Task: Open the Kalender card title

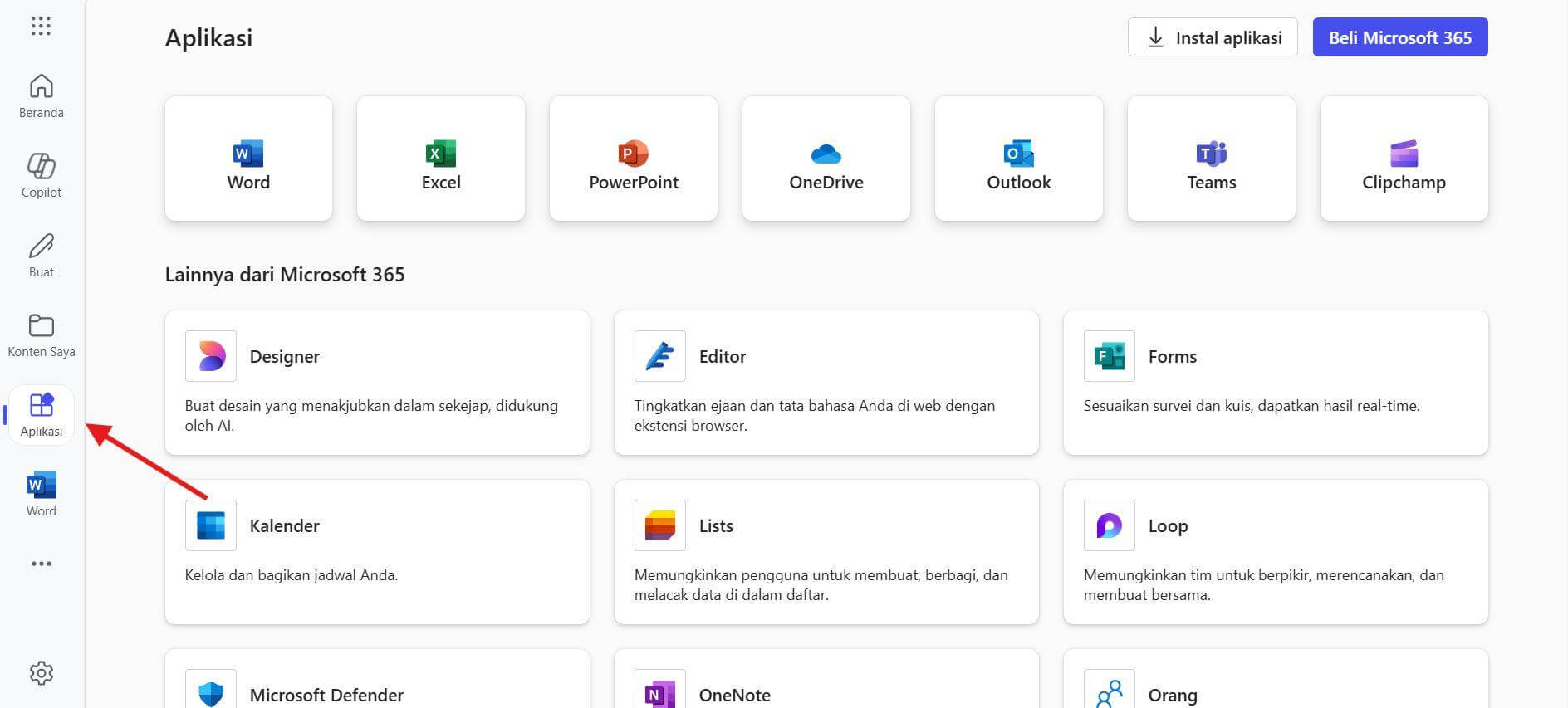Action: (x=284, y=526)
